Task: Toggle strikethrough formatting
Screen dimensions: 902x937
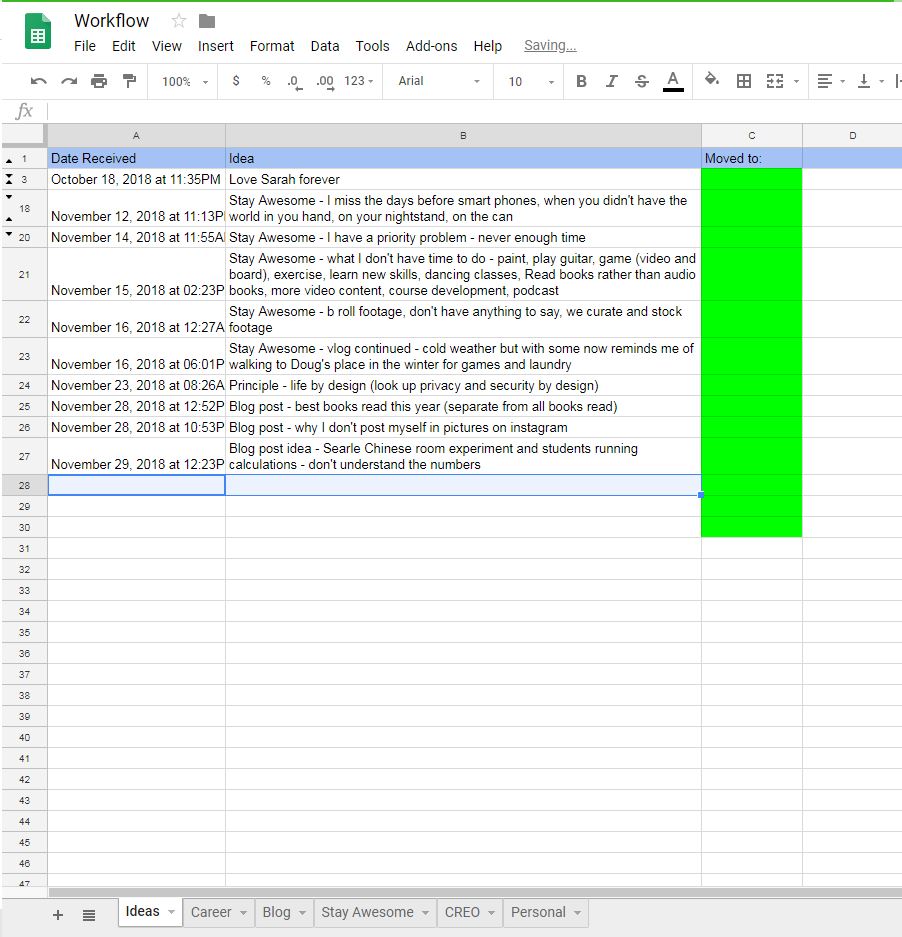Action: [x=641, y=81]
